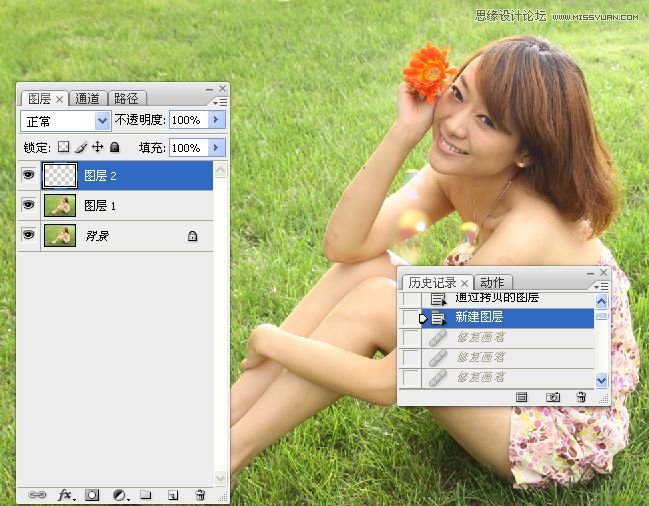Create a new layer group with folder icon
Screen dimensions: 649x506
[x=146, y=494]
